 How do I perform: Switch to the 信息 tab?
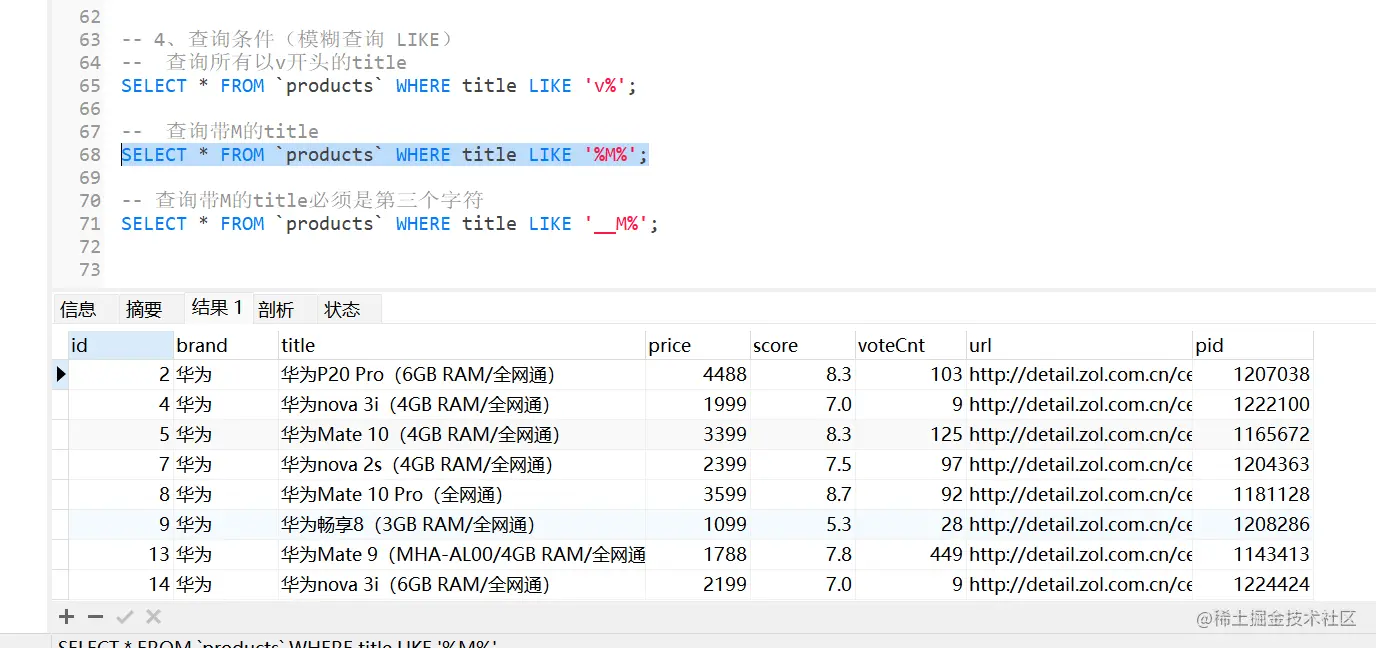click(x=78, y=309)
